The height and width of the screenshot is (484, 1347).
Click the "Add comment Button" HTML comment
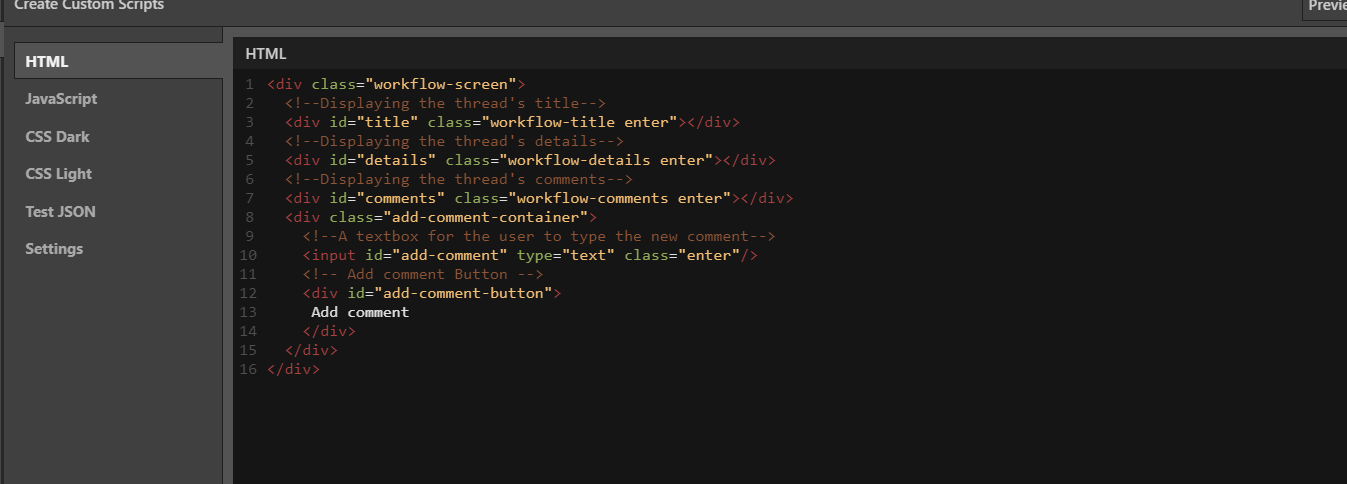(x=423, y=274)
